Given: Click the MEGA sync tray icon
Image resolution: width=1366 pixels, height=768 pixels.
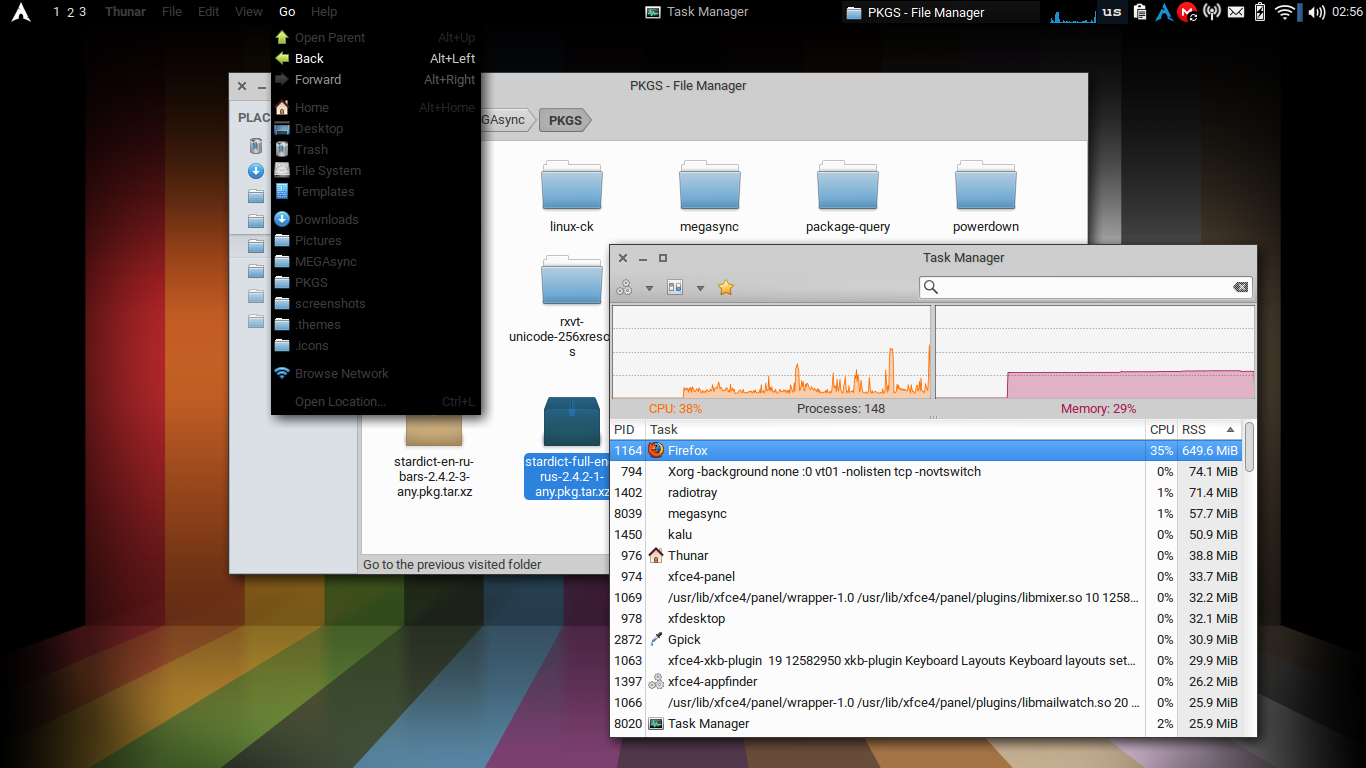Looking at the screenshot, I should [1187, 12].
